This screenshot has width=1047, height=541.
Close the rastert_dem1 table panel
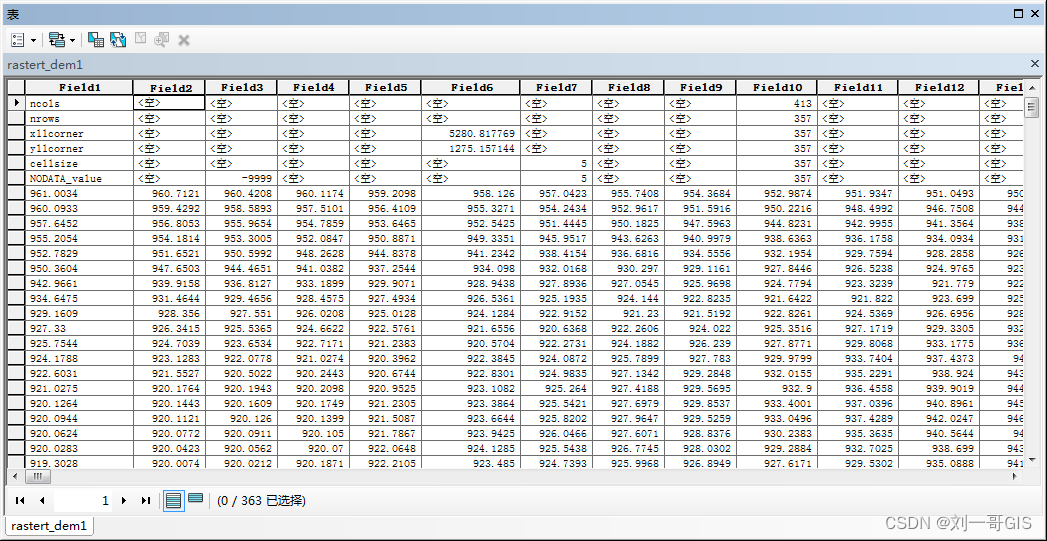coord(1035,64)
